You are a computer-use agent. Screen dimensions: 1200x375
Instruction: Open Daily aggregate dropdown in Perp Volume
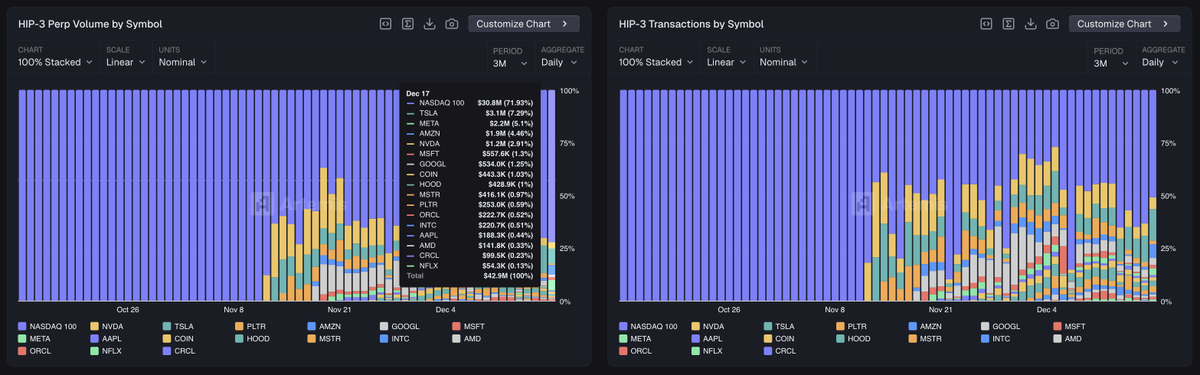(560, 62)
